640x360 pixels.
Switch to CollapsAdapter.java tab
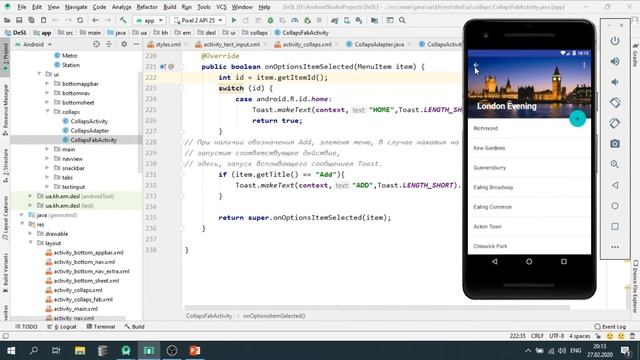[x=379, y=44]
